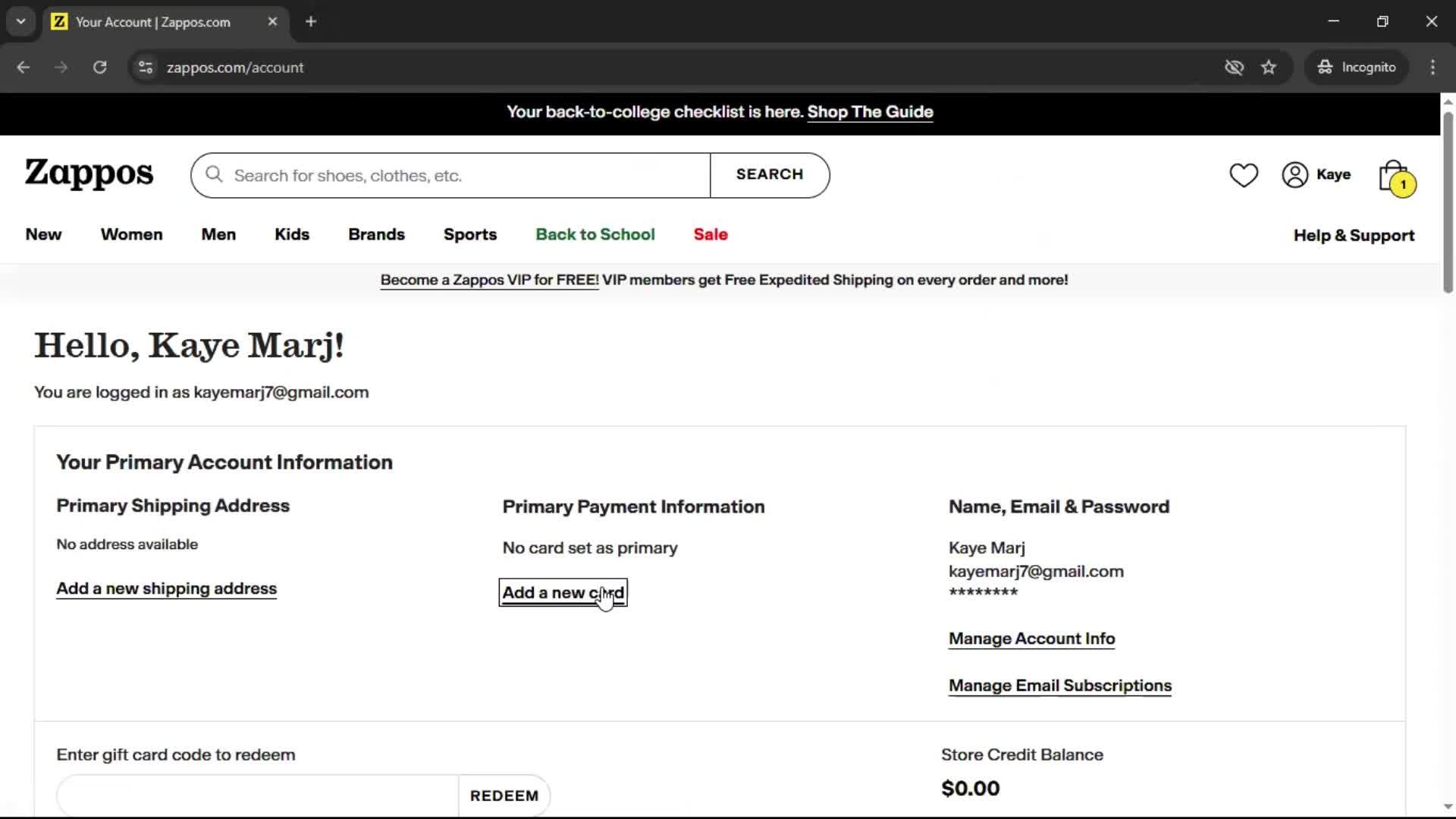
Task: Bookmark this page with star icon
Action: [x=1269, y=67]
